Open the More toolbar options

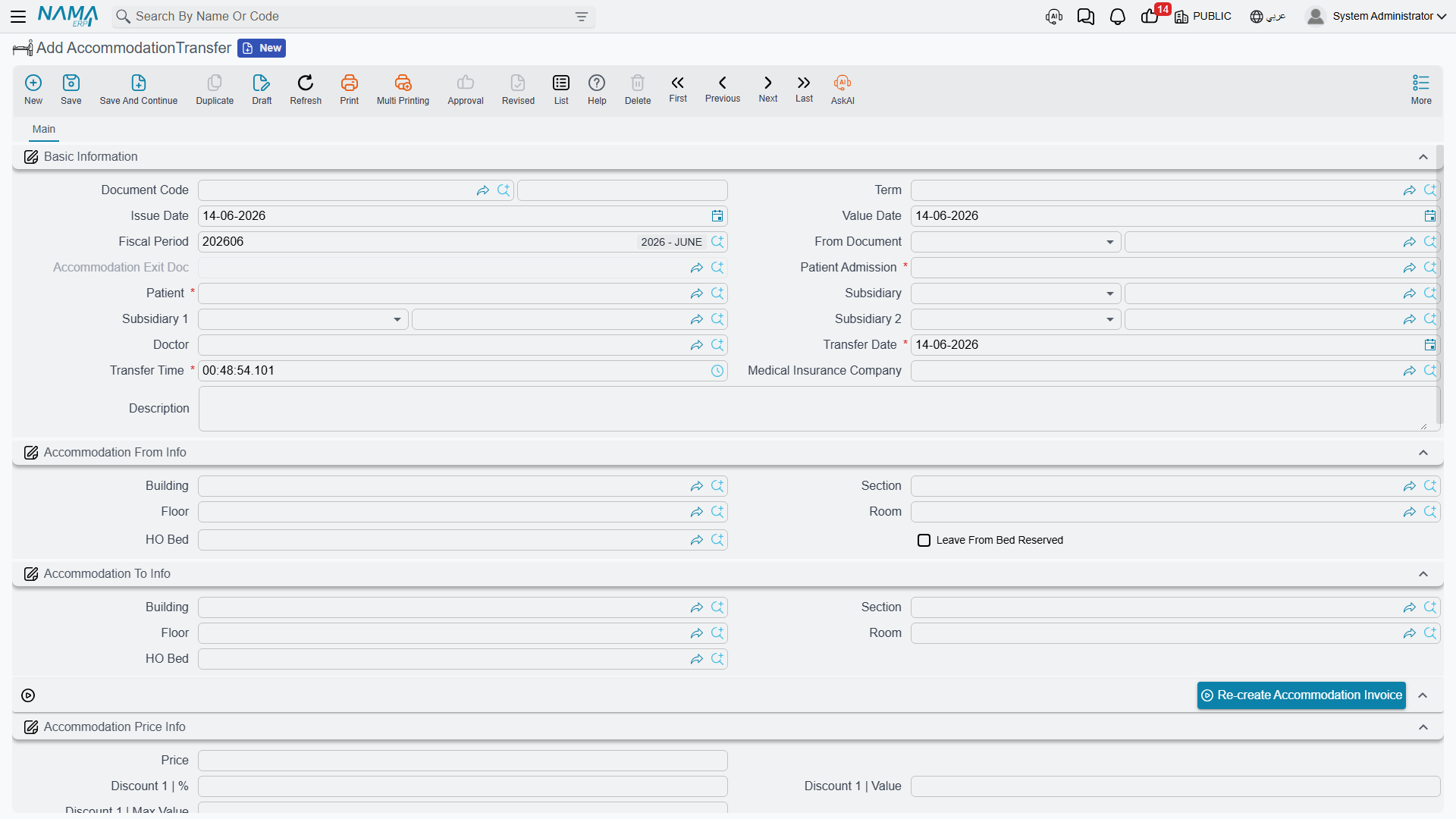click(1421, 89)
